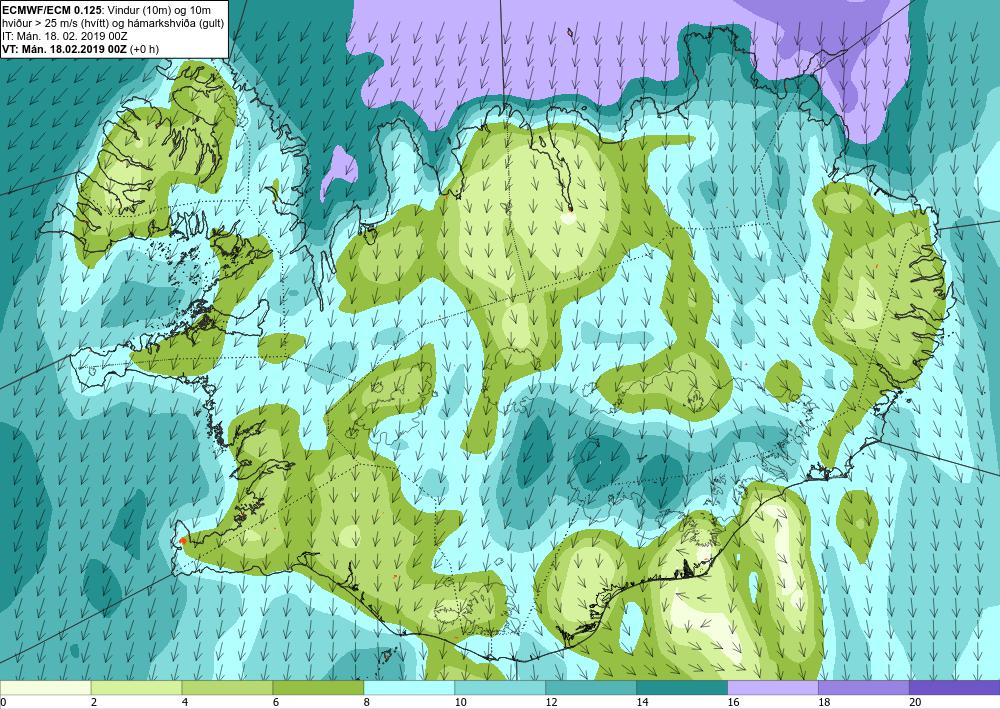Click the 'VT: Mán. 18.02.2019 00Z' valid-time line
This screenshot has width=1000, height=709.
click(66, 49)
